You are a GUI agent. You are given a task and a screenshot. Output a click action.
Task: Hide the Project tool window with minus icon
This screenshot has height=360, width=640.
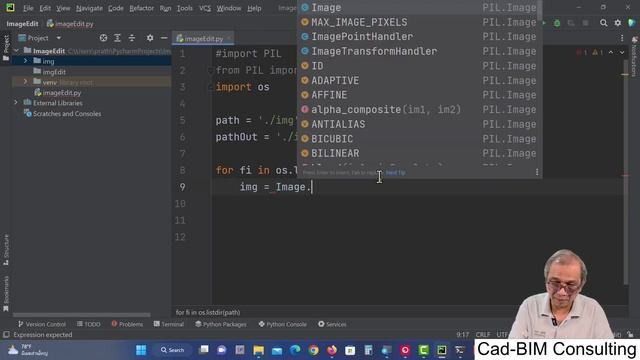164,38
